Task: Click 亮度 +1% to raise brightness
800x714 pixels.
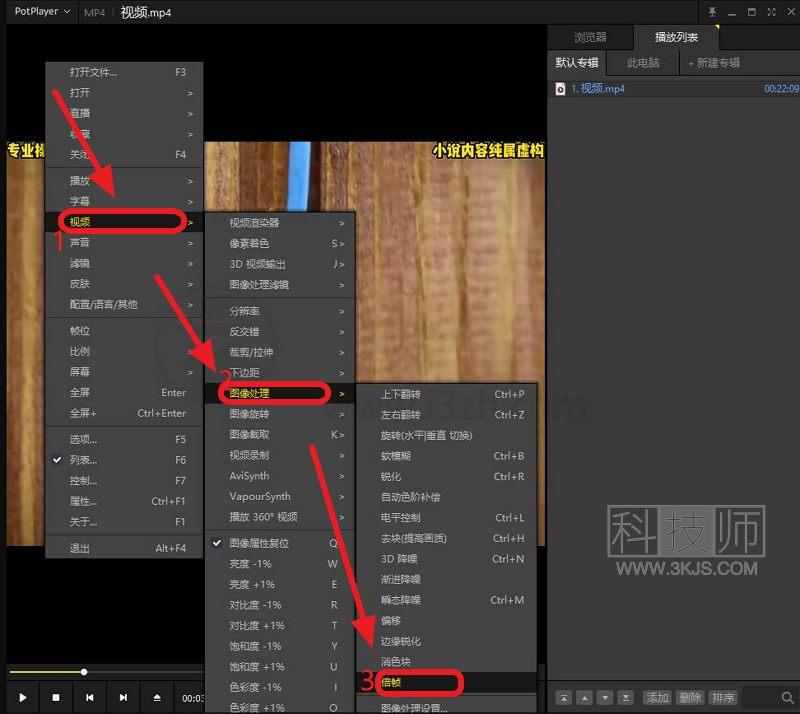Action: 280,584
